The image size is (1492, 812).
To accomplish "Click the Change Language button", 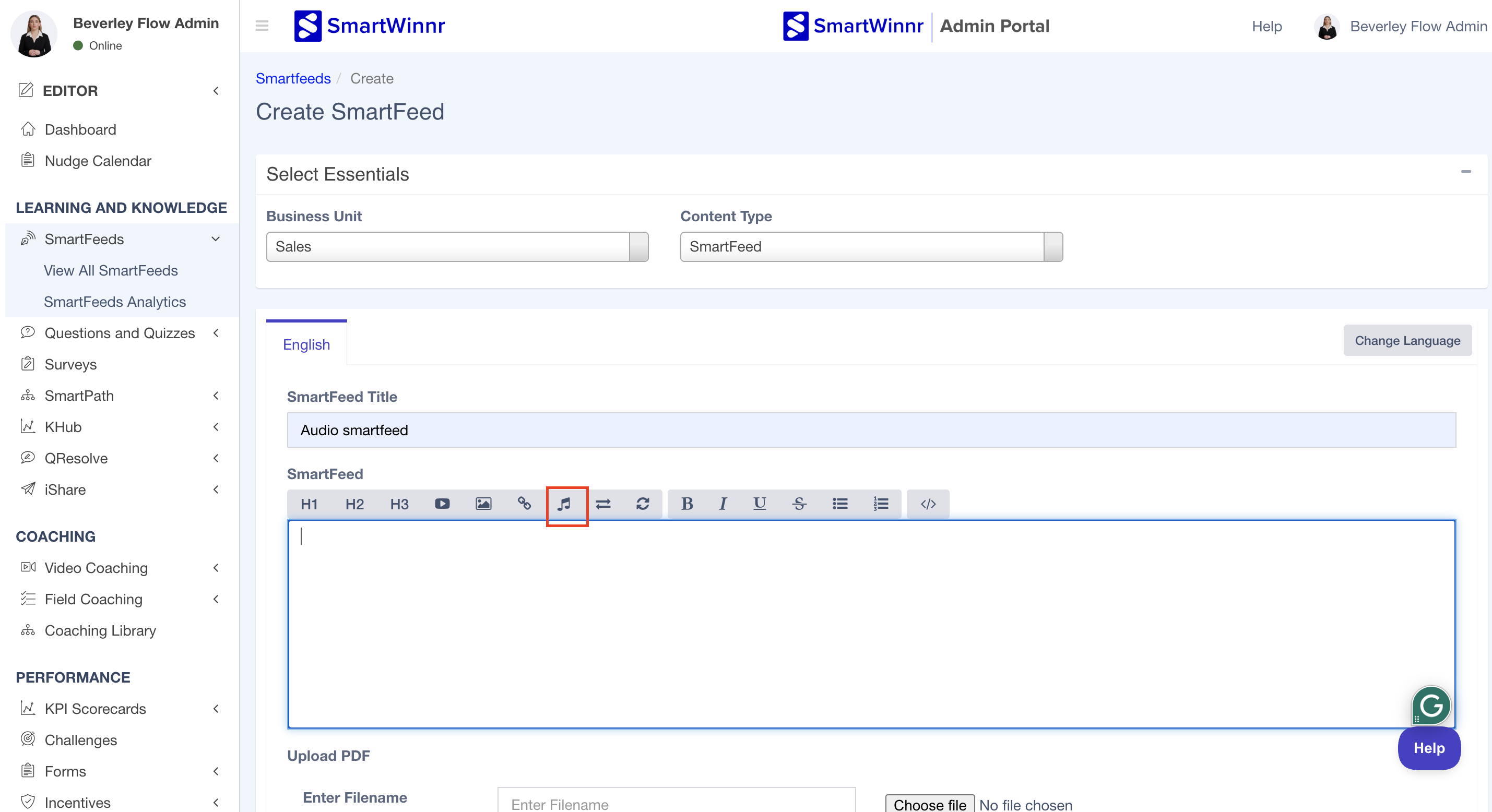I will point(1407,341).
